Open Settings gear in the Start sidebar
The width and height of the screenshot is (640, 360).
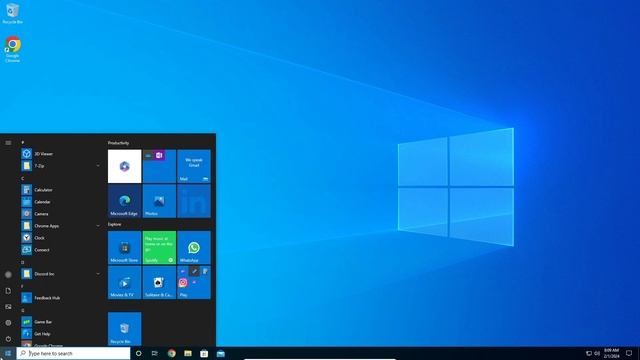8,322
